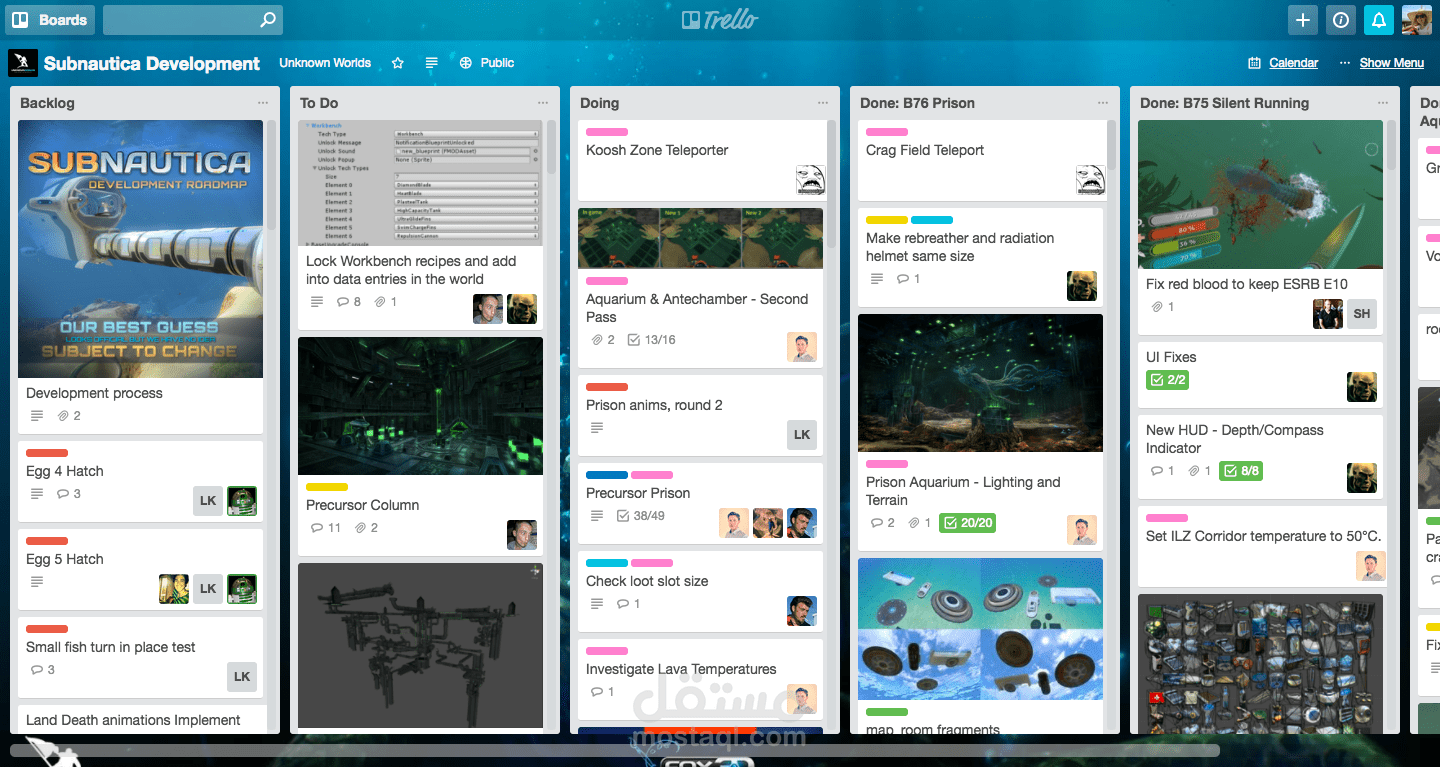Click 8/8 checklist badge on New HUD card
Viewport: 1440px width, 767px height.
pos(1241,471)
